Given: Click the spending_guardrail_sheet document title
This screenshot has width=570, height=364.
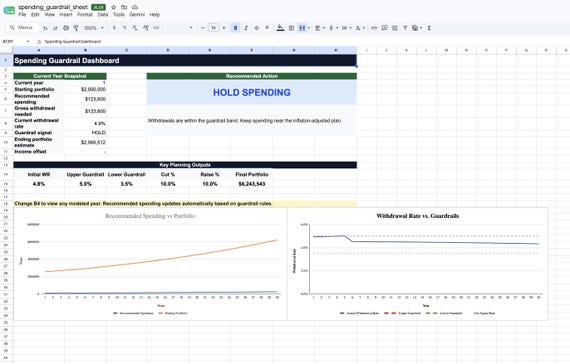Looking at the screenshot, I should [53, 7].
